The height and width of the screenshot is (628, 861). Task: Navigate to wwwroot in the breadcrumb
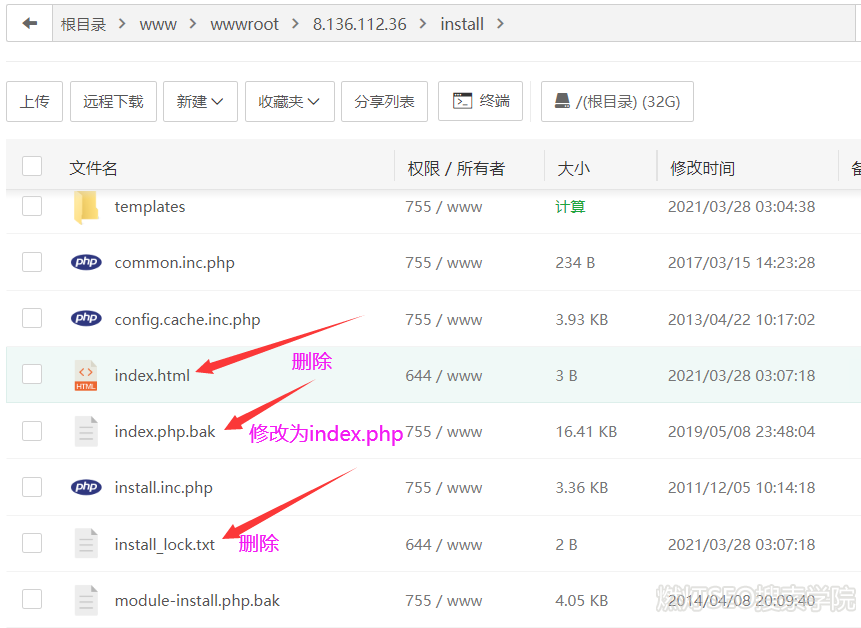pos(244,24)
